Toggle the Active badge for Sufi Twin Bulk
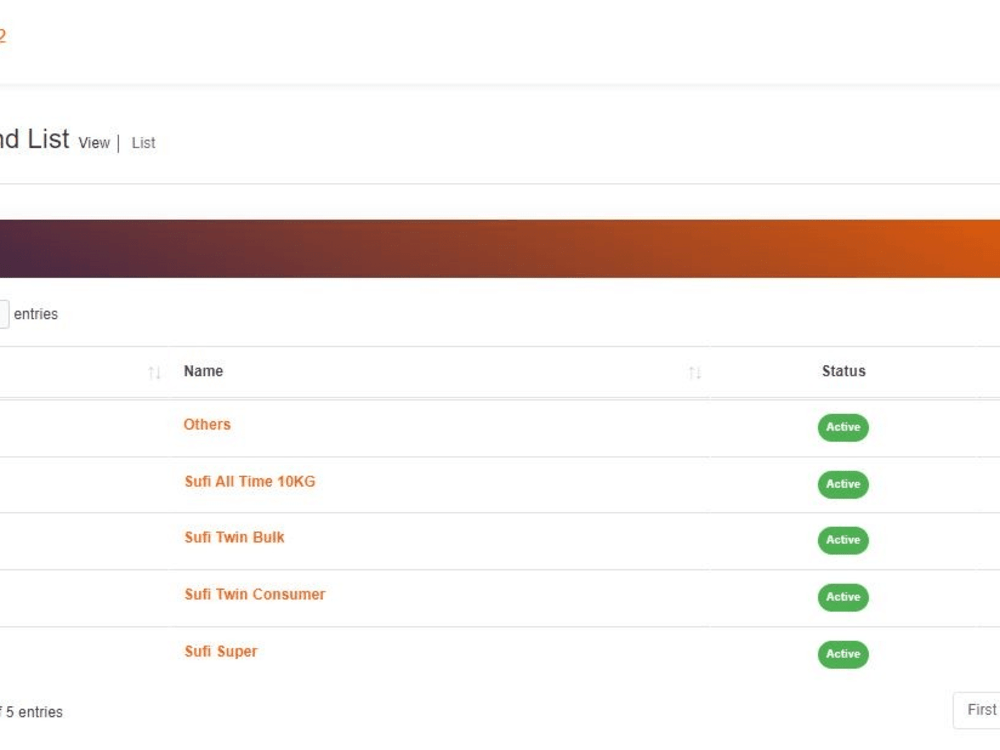The height and width of the screenshot is (750, 1000). pos(843,540)
